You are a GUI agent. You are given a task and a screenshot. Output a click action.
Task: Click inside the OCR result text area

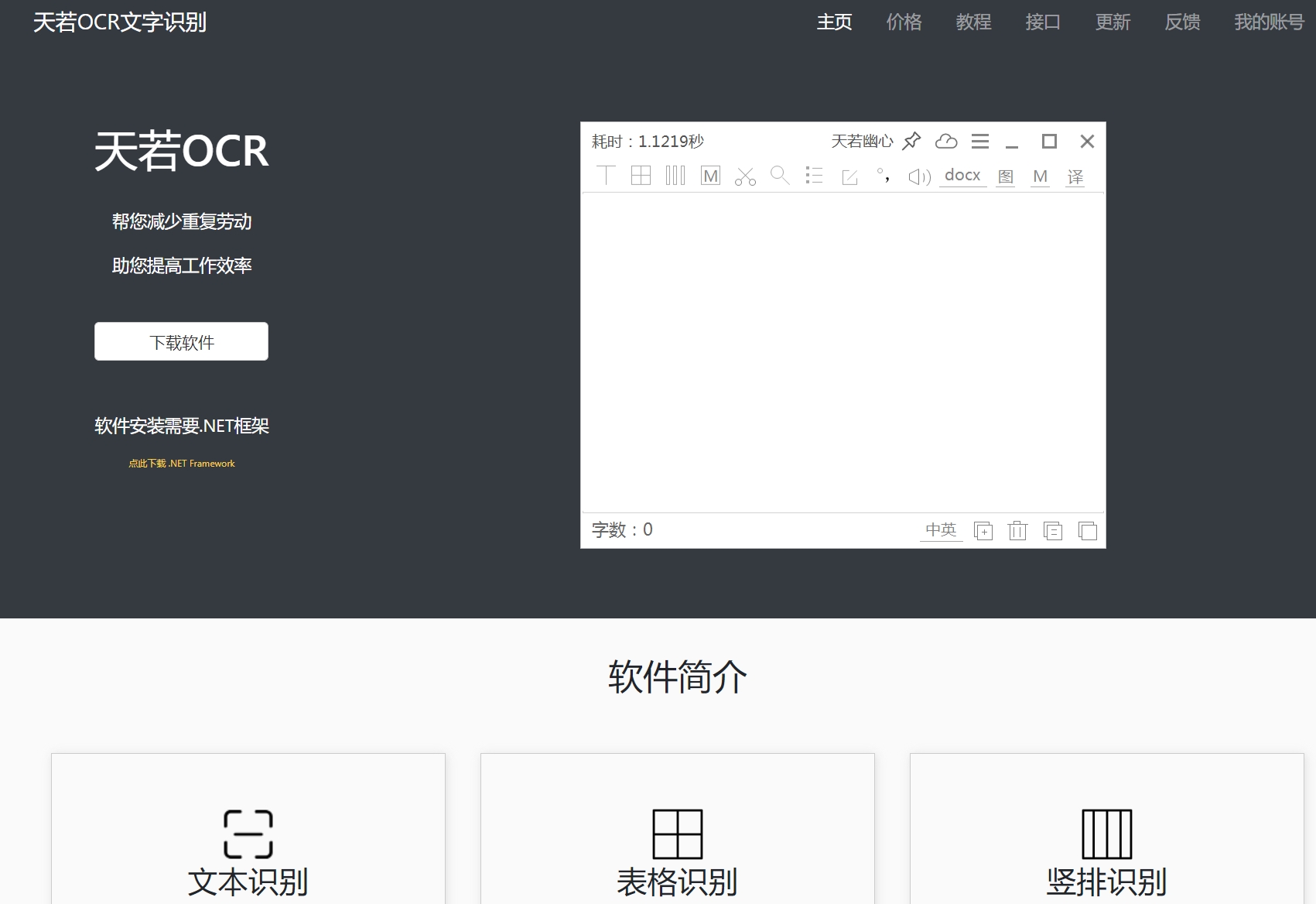(x=843, y=352)
